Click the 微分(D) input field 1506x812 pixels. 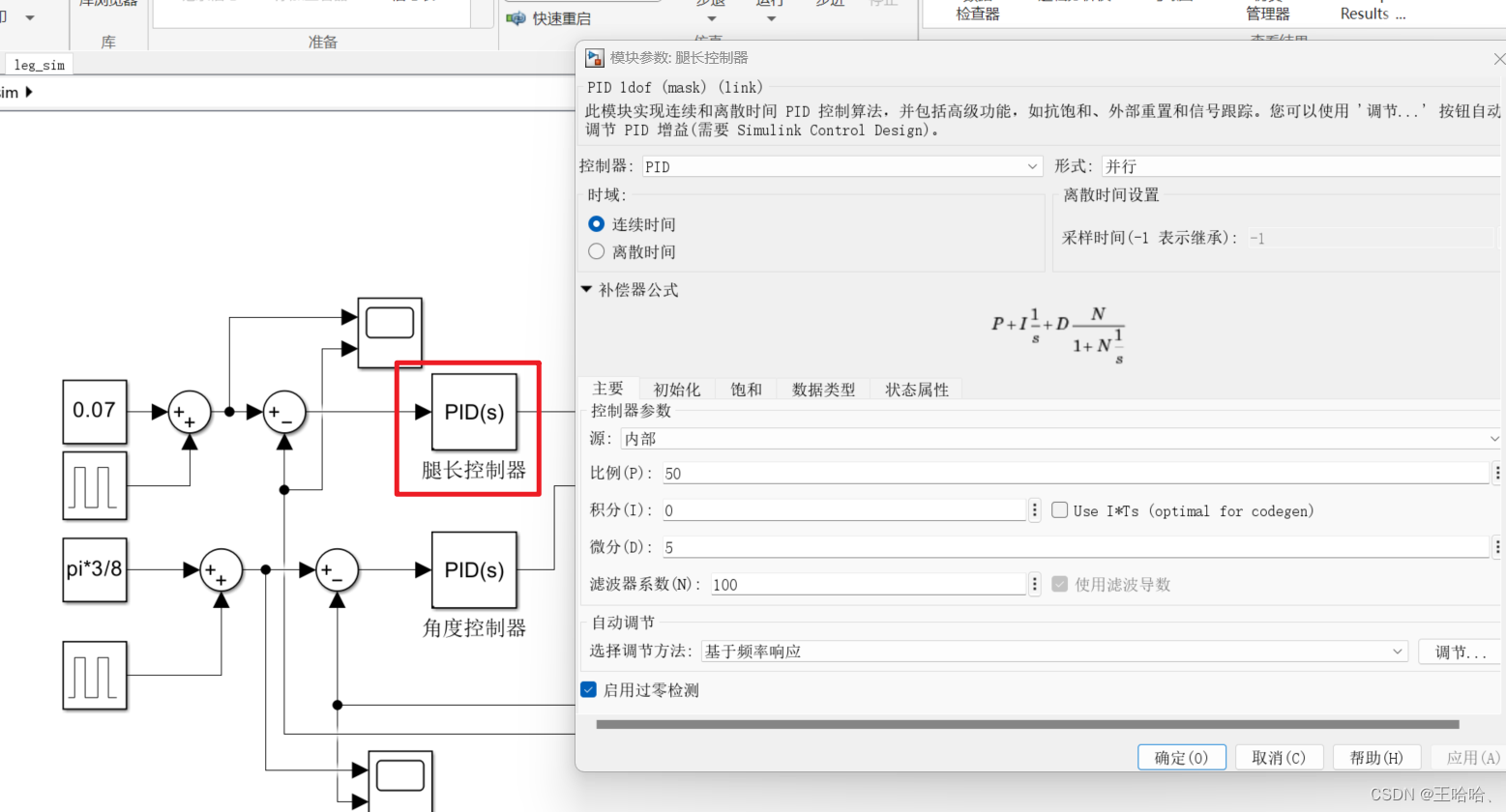click(x=1076, y=547)
